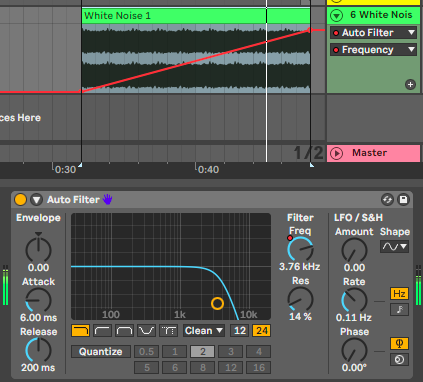Click the Release knob

(x=38, y=350)
